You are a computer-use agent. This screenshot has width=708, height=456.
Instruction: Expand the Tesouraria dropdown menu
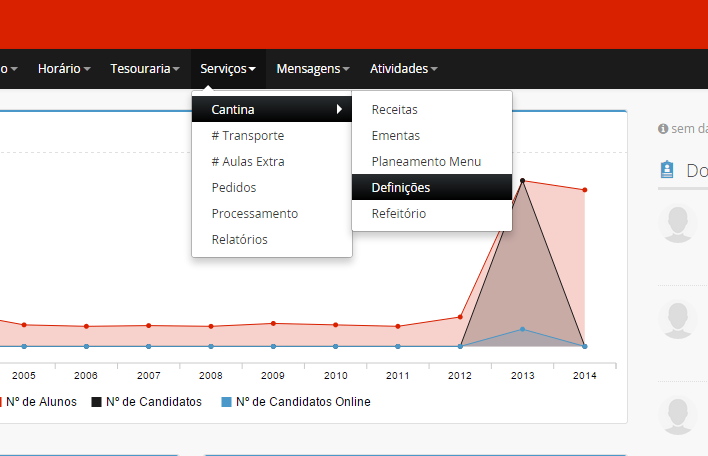click(x=145, y=69)
